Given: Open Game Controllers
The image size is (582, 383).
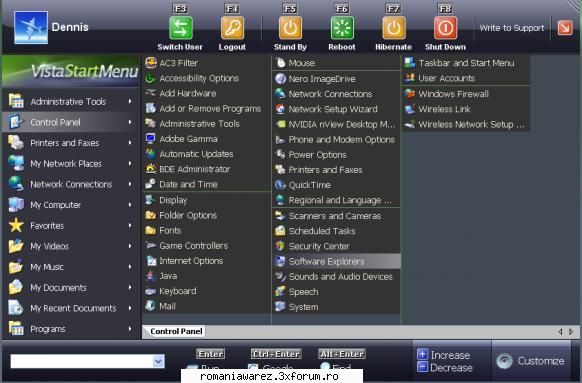Looking at the screenshot, I should click(x=206, y=246).
